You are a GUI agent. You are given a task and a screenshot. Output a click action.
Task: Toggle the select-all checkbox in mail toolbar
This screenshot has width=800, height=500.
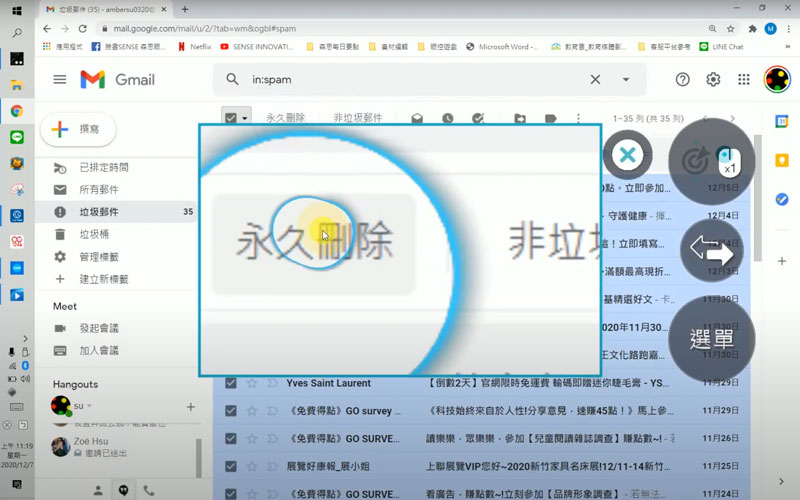[231, 118]
